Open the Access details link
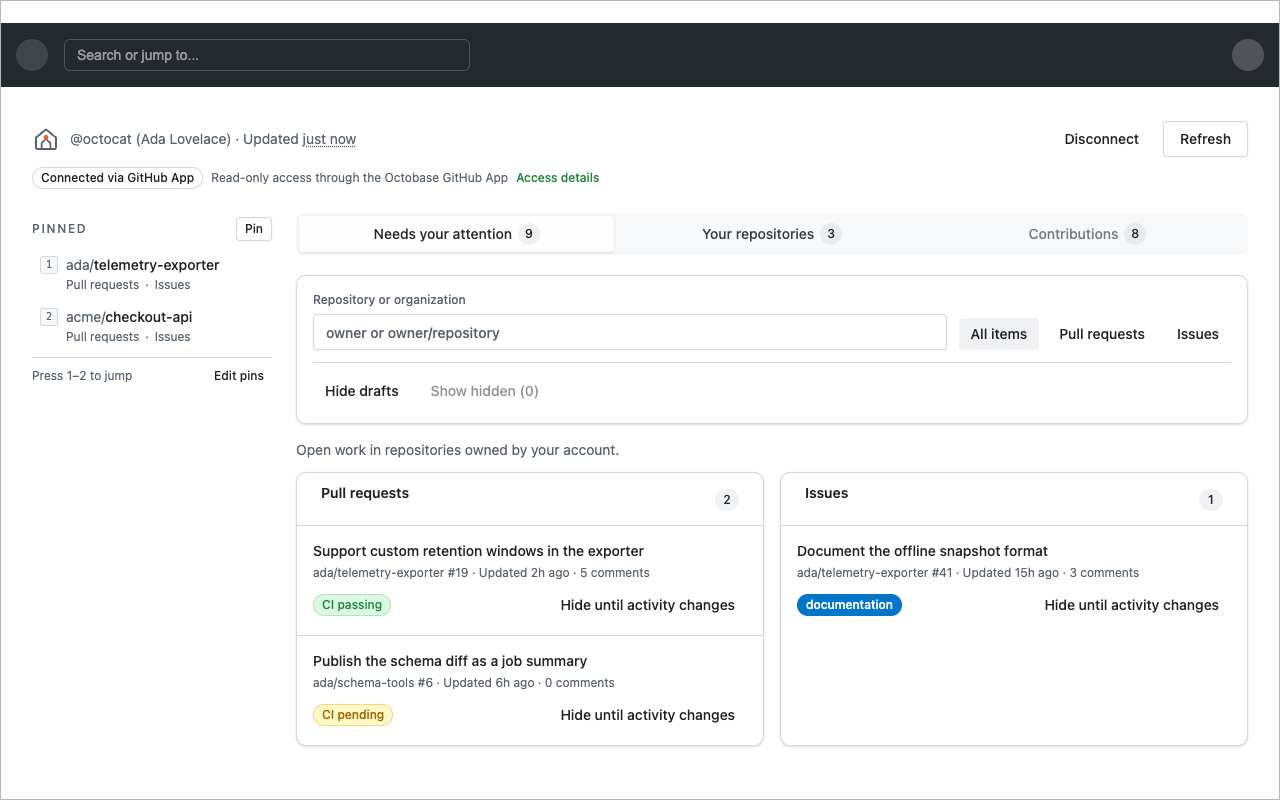Image resolution: width=1280 pixels, height=800 pixels. pos(558,178)
